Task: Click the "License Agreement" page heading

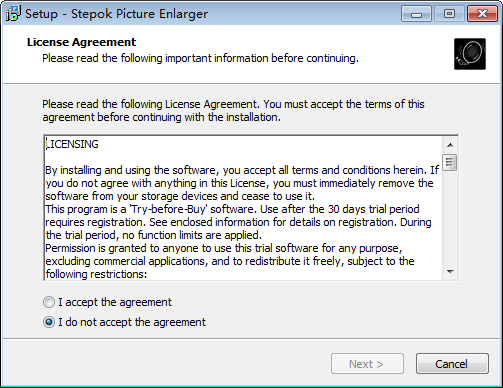Action: [81, 42]
